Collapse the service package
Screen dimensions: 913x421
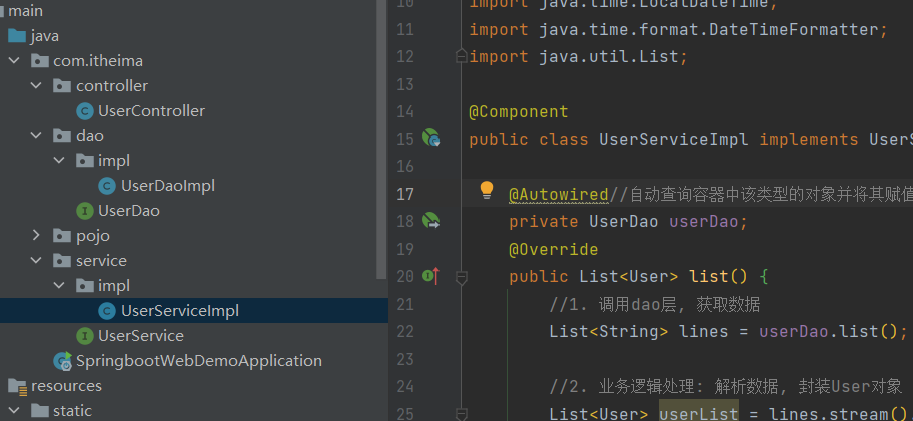[x=36, y=260]
